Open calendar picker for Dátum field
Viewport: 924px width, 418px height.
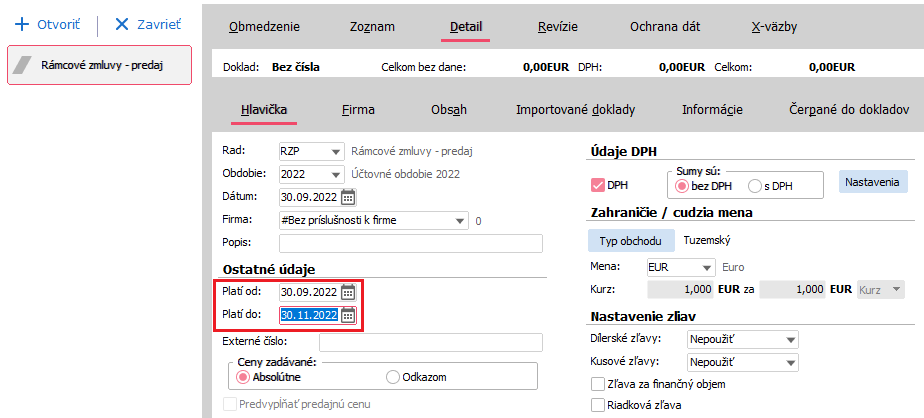click(348, 196)
